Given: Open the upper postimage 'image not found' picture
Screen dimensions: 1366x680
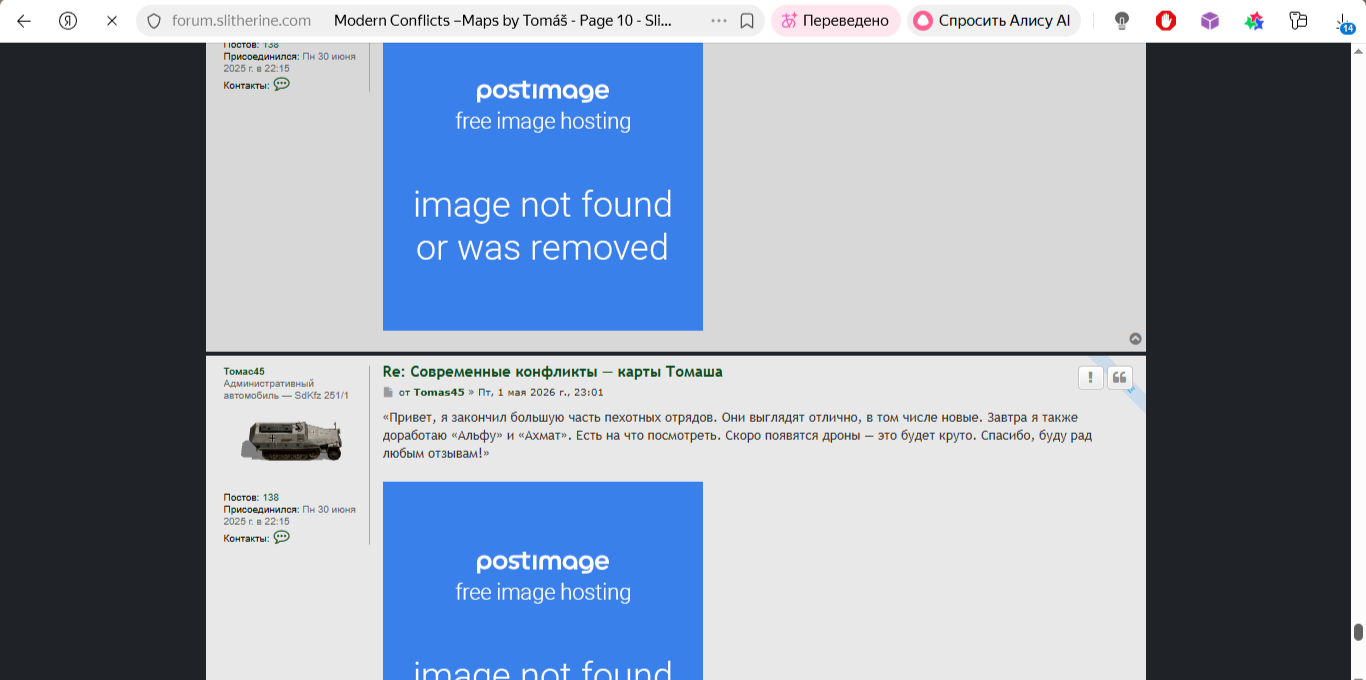Looking at the screenshot, I should (543, 186).
